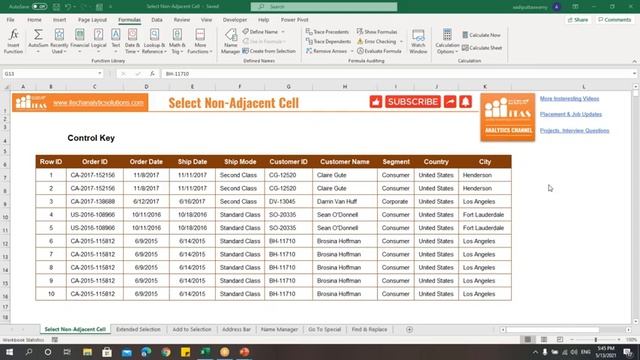Select the DV-13045 customer ID cell
This screenshot has width=640, height=360.
tap(289, 202)
